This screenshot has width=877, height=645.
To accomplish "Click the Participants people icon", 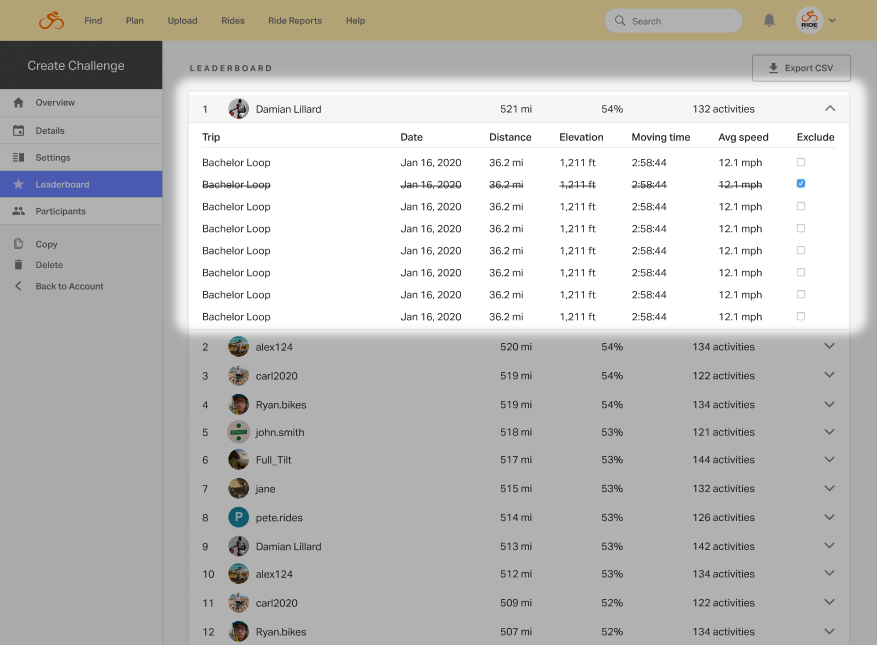I will click(18, 211).
